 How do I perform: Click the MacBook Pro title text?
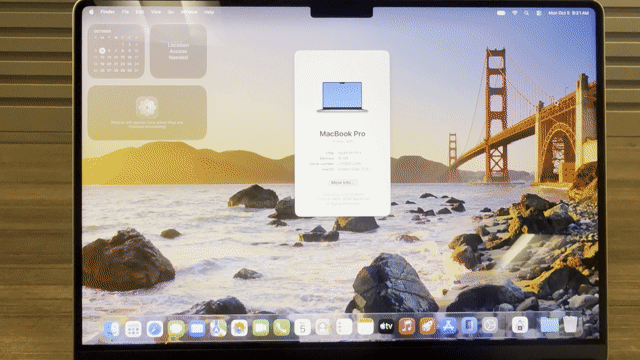[x=342, y=133]
